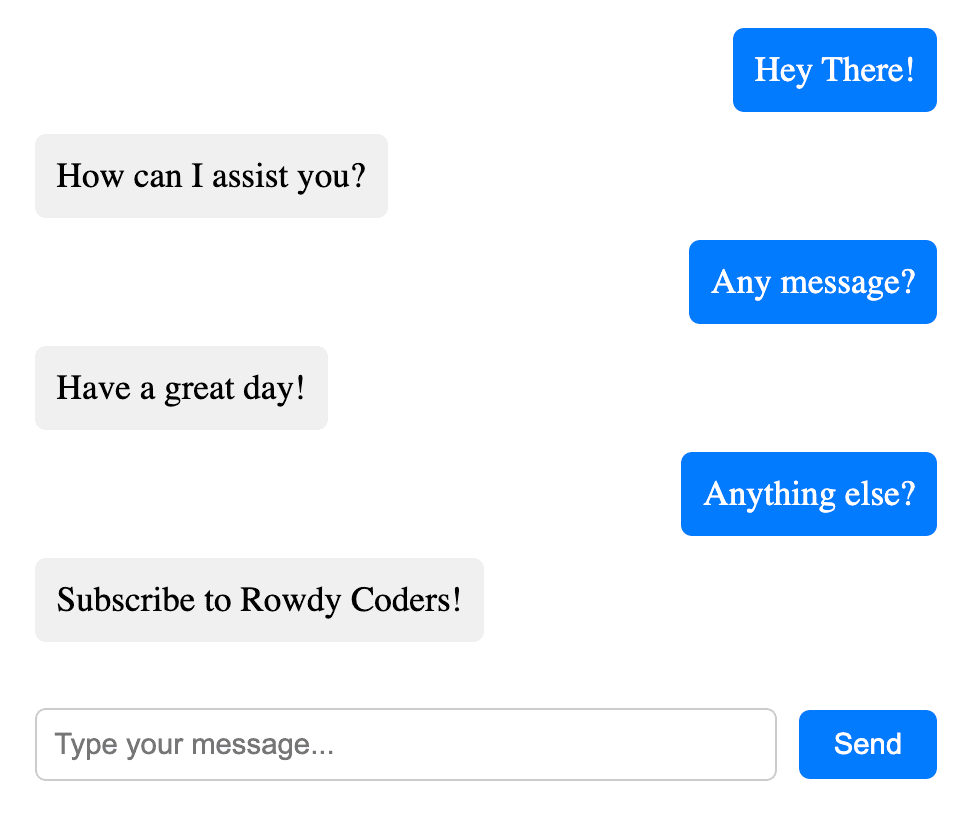Viewport: 976px width, 816px height.
Task: Select the 'Hey There!' message bubble
Action: (834, 70)
